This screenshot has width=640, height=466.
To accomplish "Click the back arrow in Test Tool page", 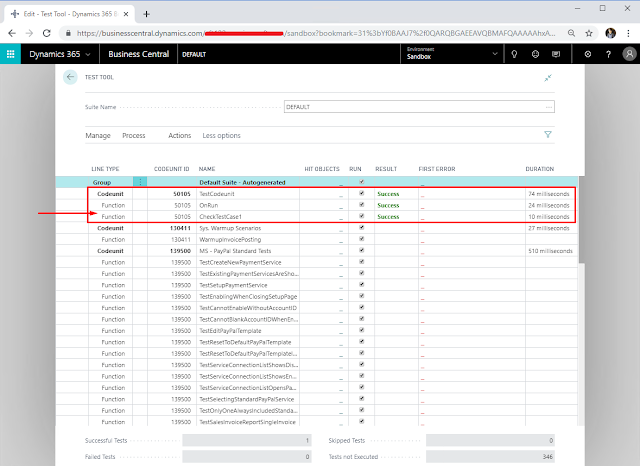I will (x=70, y=77).
